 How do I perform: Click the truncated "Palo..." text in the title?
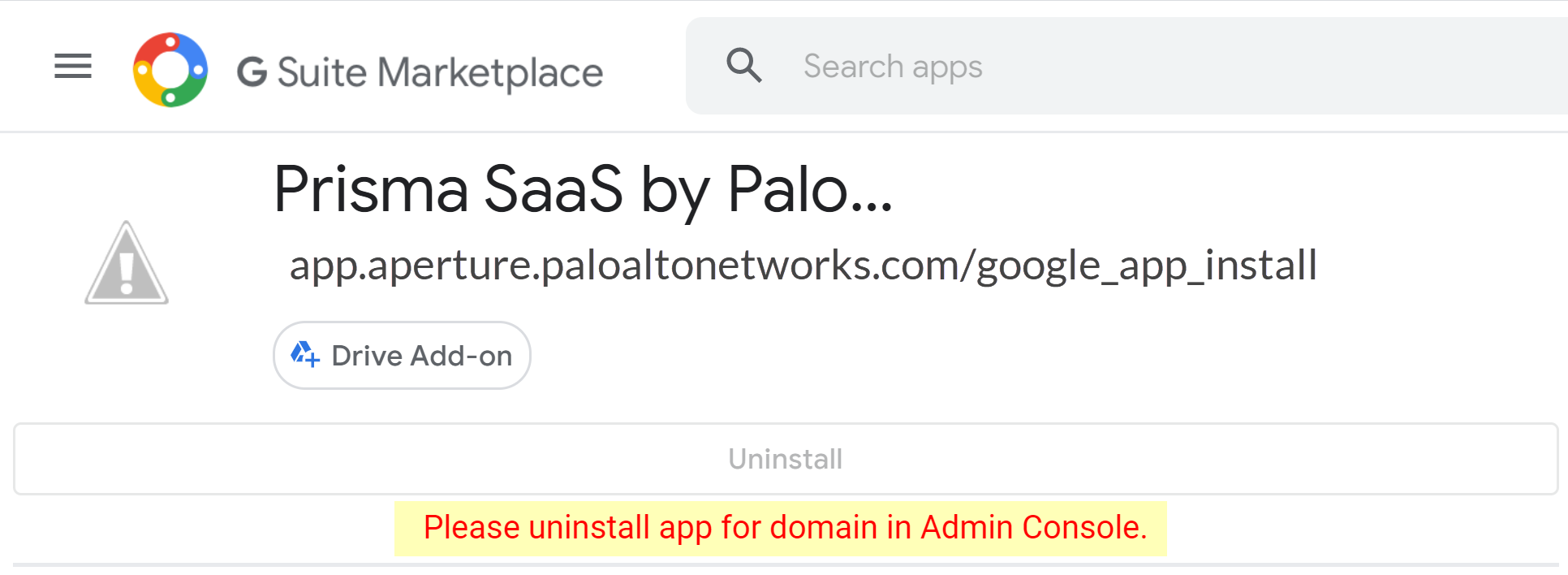tap(809, 189)
